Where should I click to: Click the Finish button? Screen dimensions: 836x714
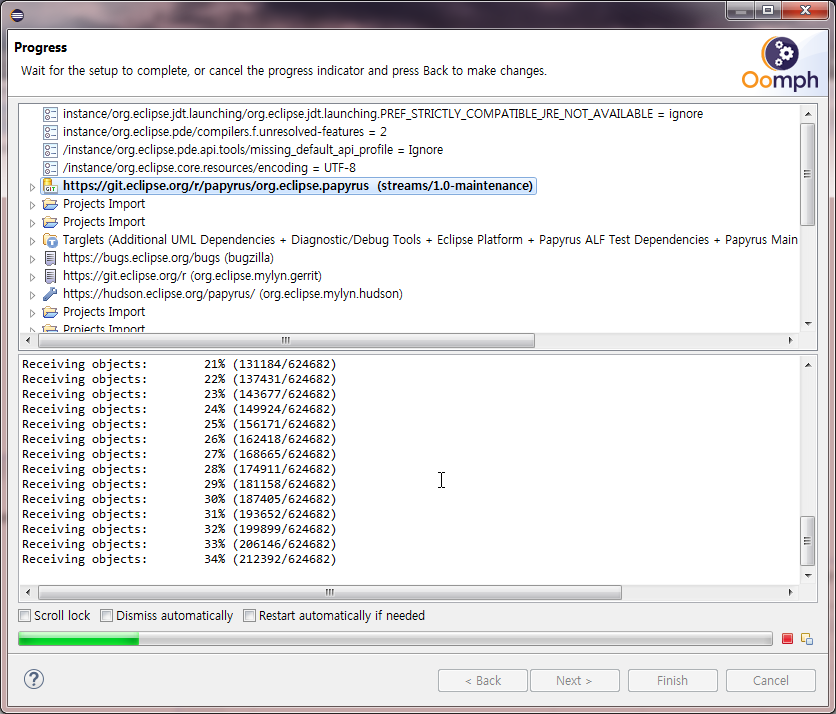coord(673,680)
